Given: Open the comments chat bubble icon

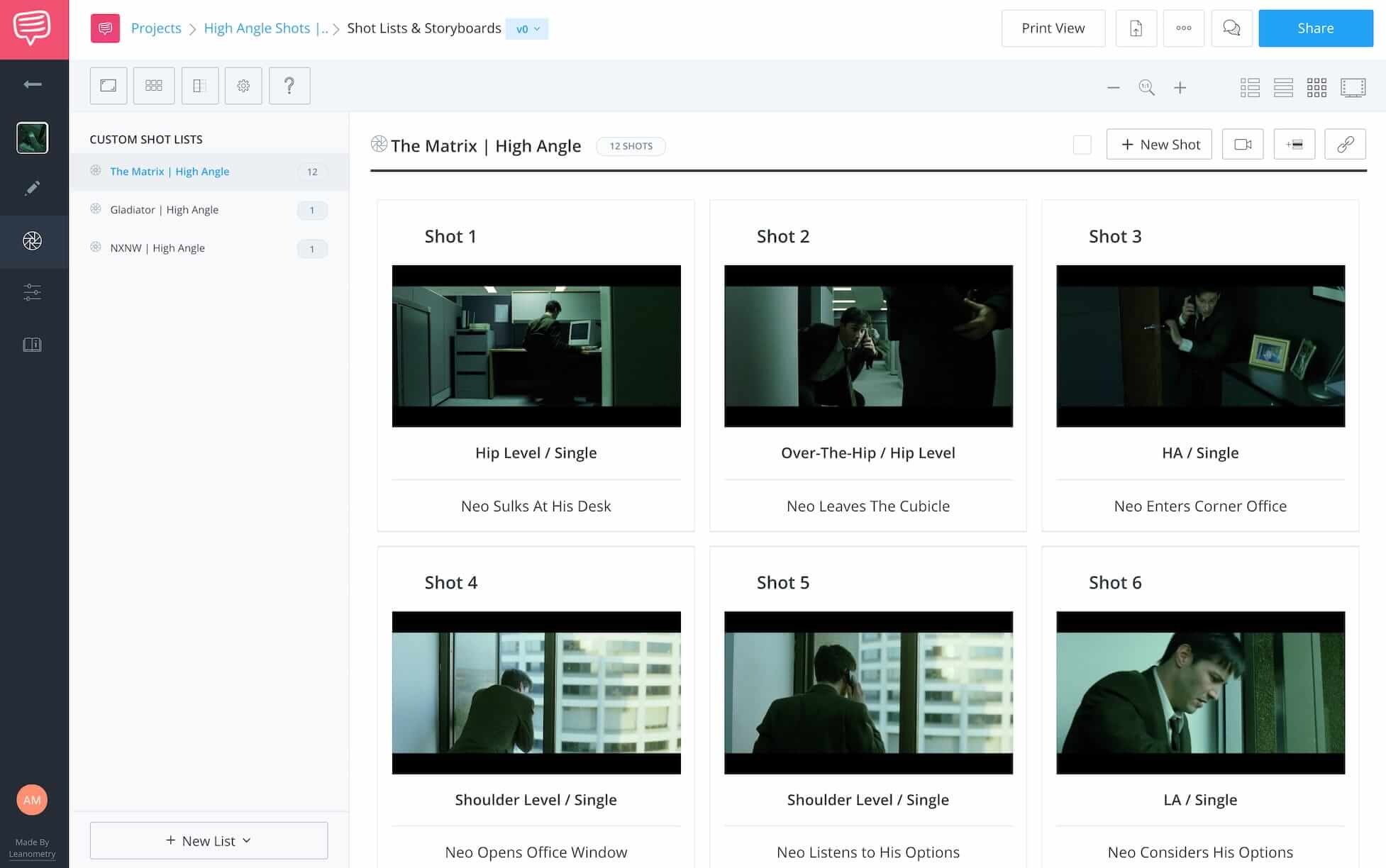Looking at the screenshot, I should point(1232,28).
